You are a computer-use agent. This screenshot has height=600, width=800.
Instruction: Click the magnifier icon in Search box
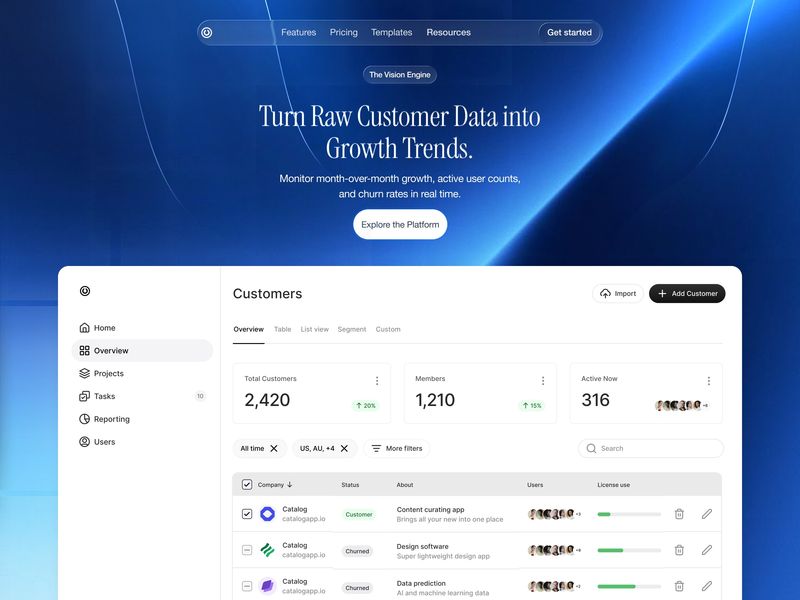591,448
